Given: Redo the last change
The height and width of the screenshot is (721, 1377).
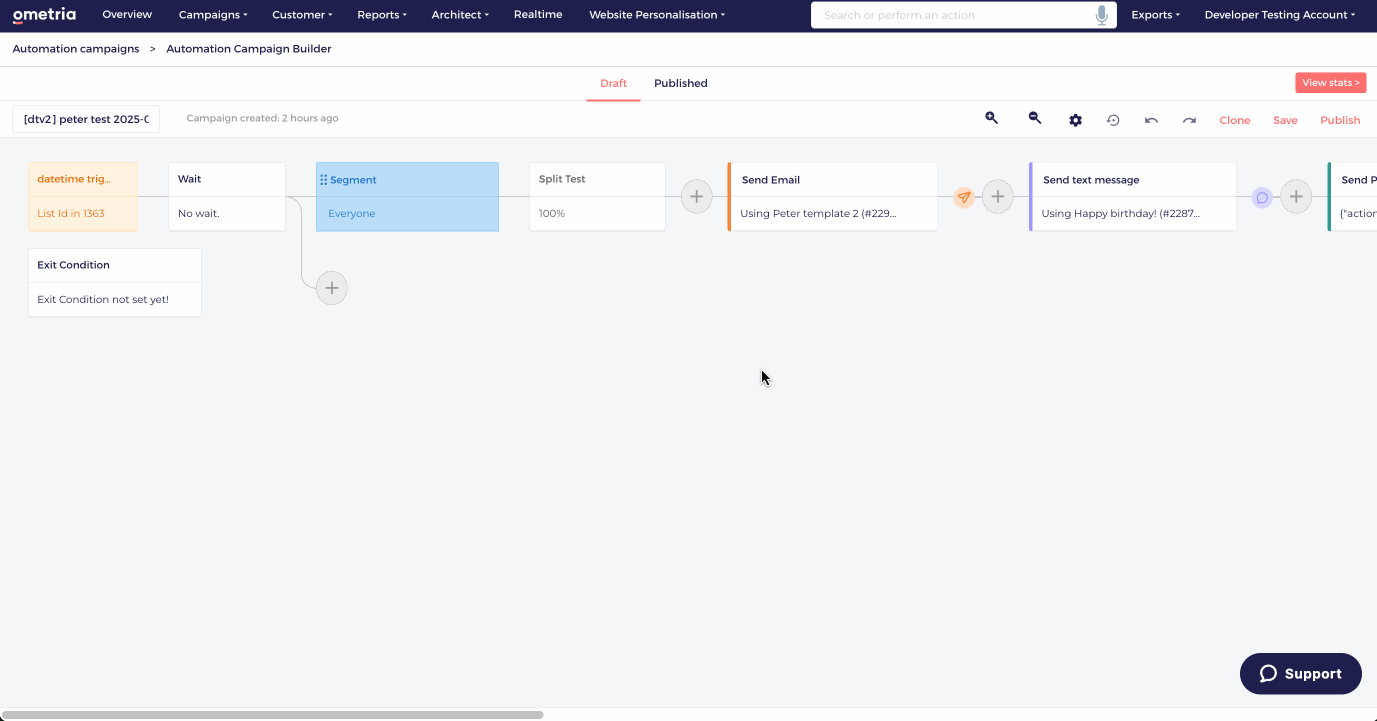Looking at the screenshot, I should 1189,120.
